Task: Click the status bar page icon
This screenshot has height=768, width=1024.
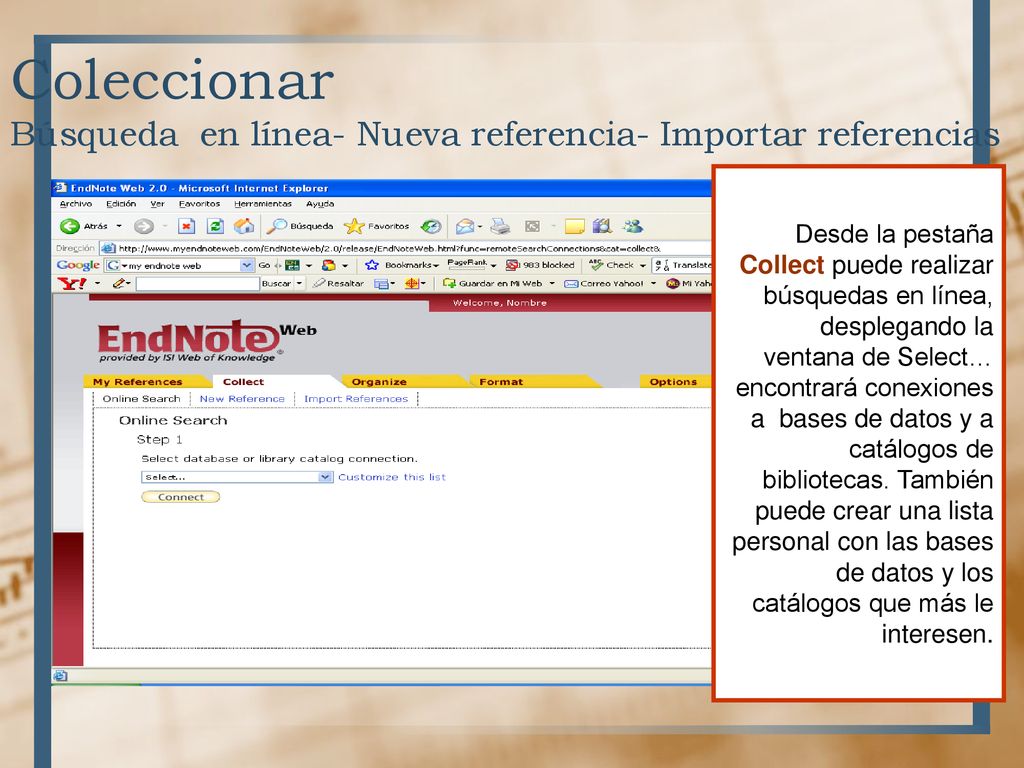Action: [x=59, y=676]
